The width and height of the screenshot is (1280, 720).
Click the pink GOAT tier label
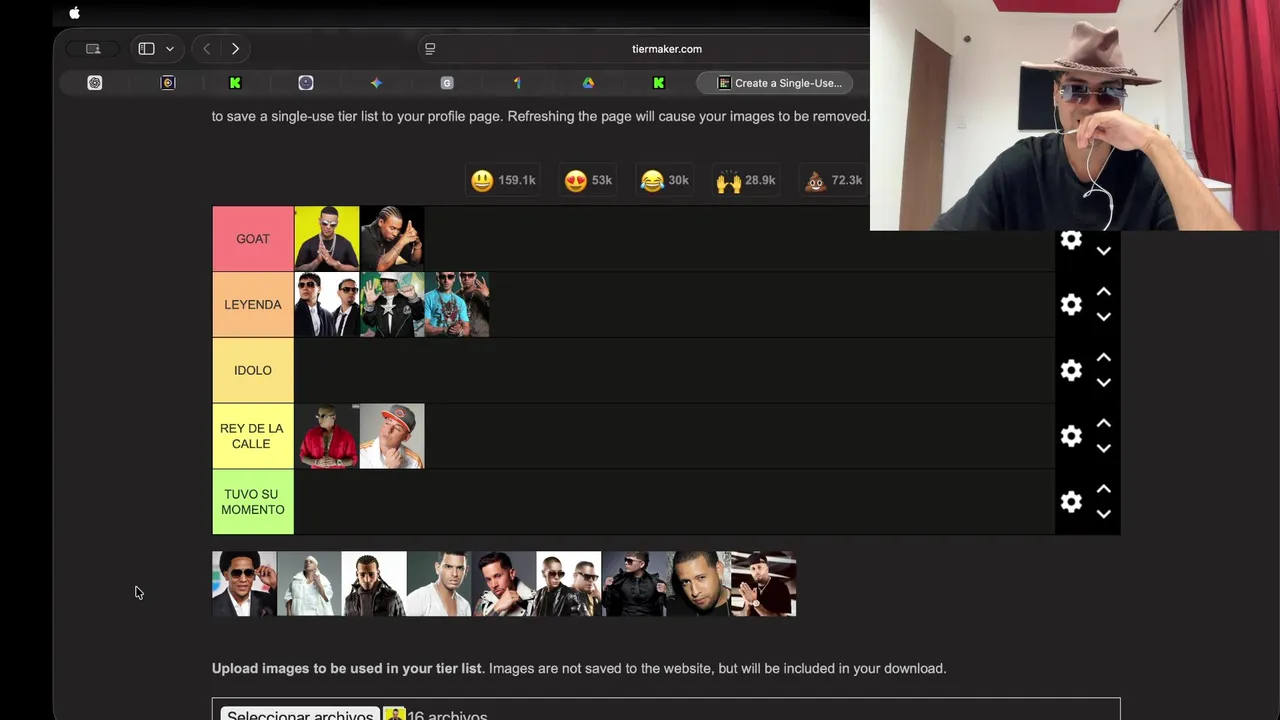[x=253, y=239]
